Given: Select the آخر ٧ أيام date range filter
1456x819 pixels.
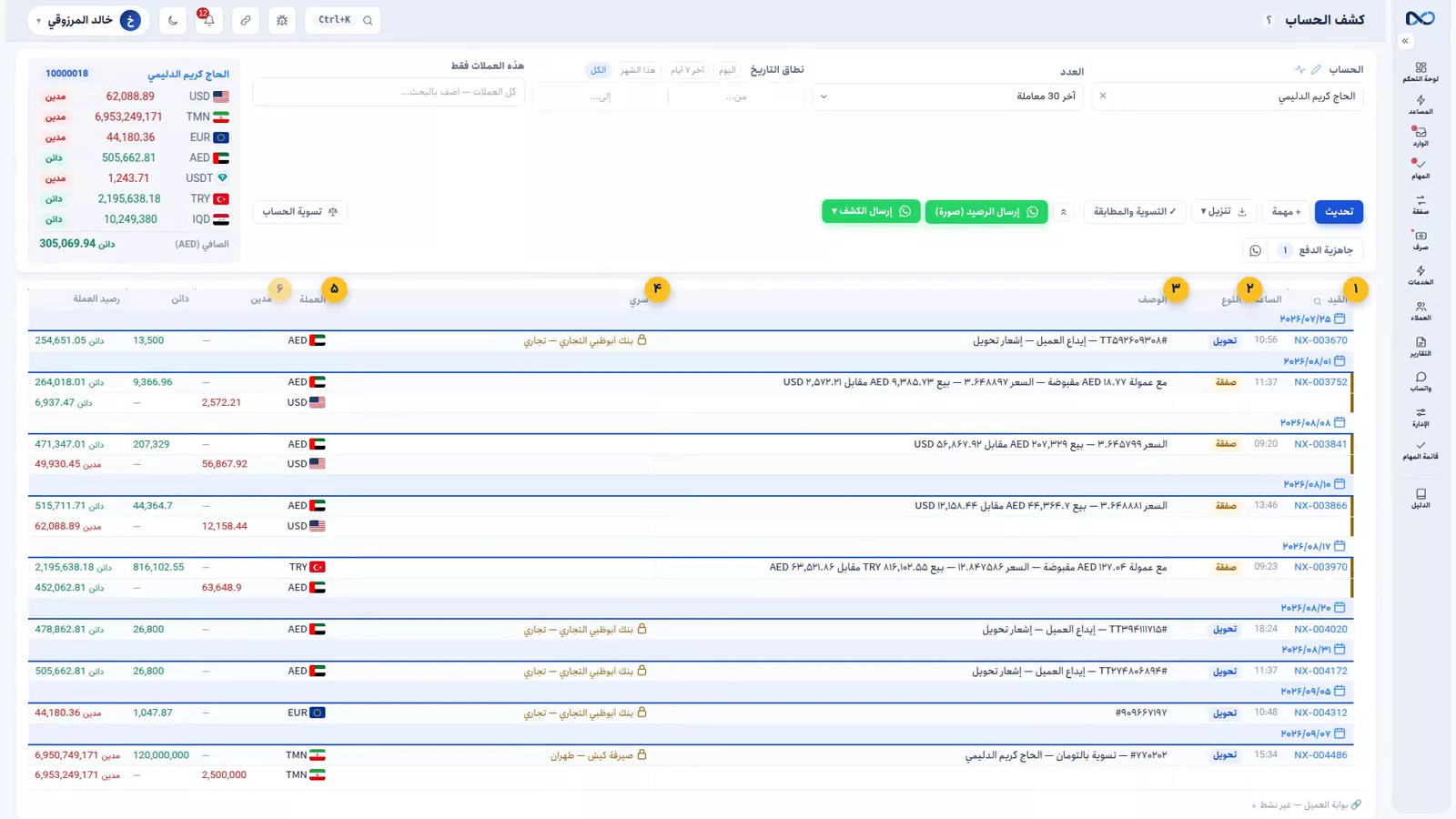Looking at the screenshot, I should pyautogui.click(x=687, y=70).
